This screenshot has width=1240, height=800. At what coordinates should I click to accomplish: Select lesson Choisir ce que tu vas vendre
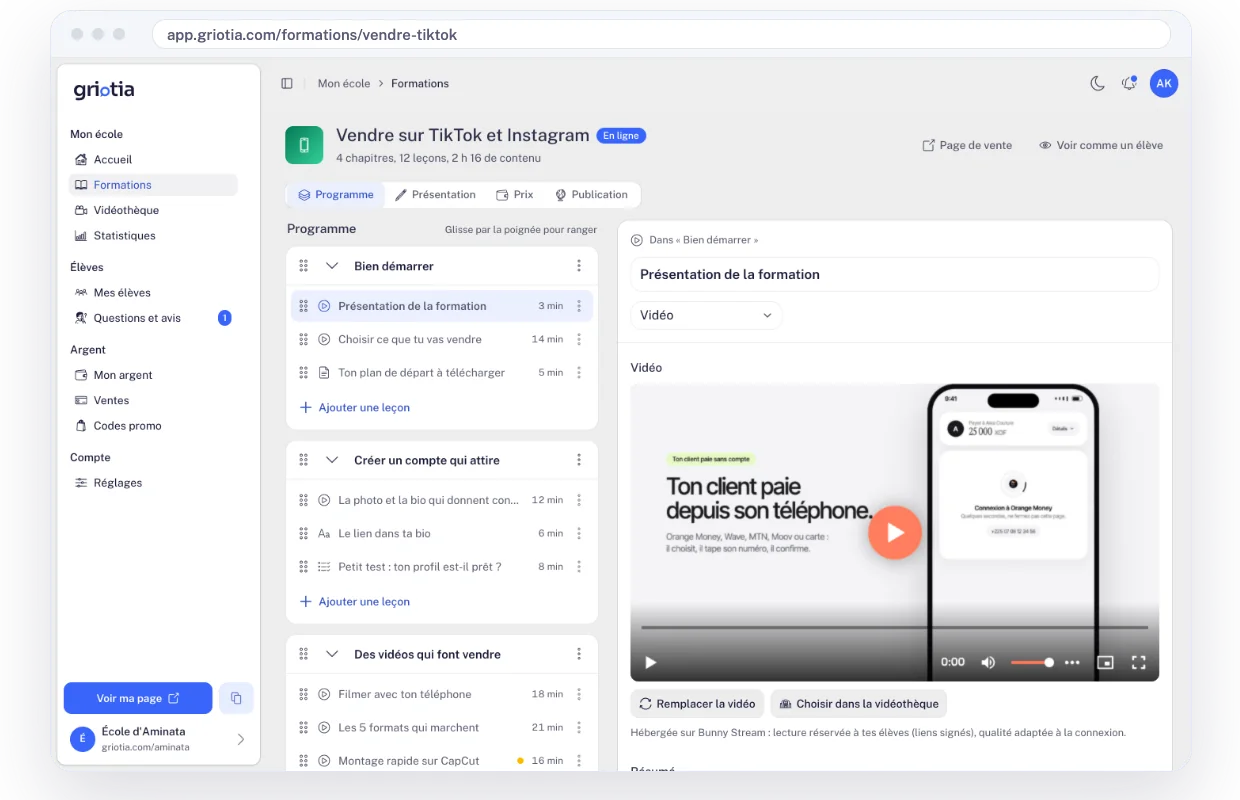coord(442,339)
